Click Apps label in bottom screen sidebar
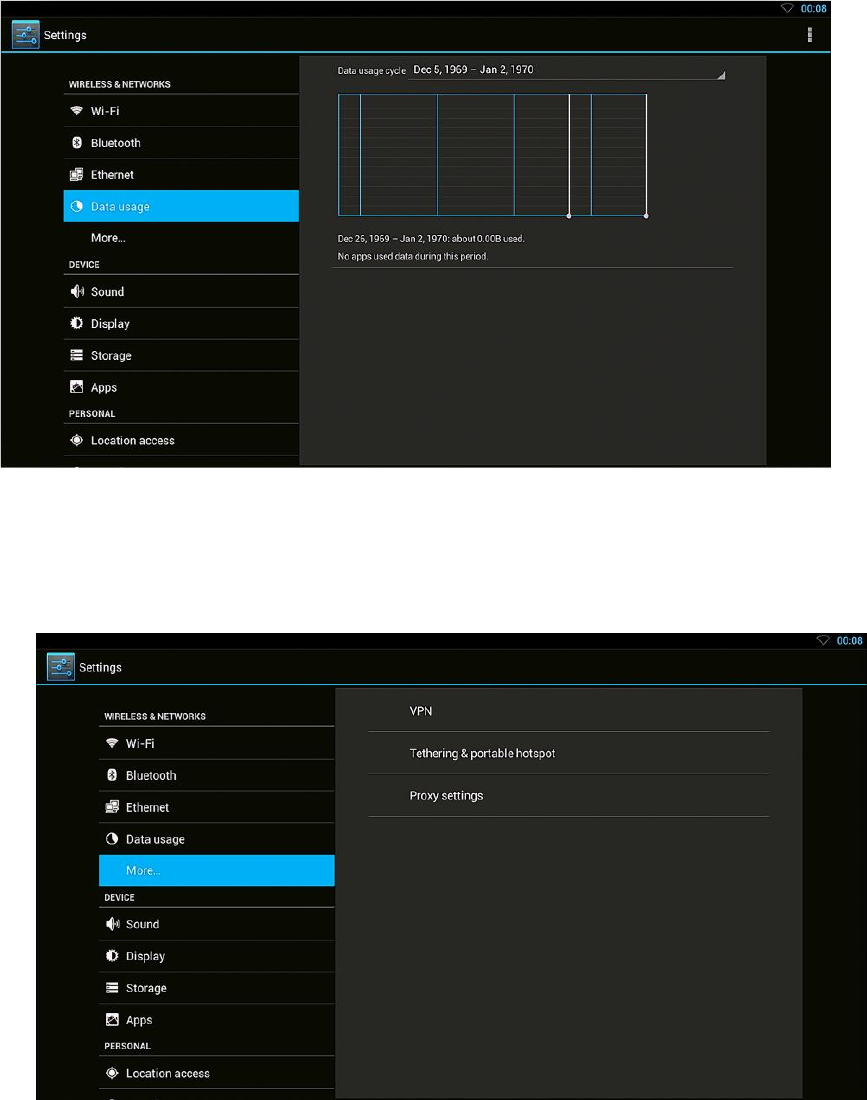 139,1020
